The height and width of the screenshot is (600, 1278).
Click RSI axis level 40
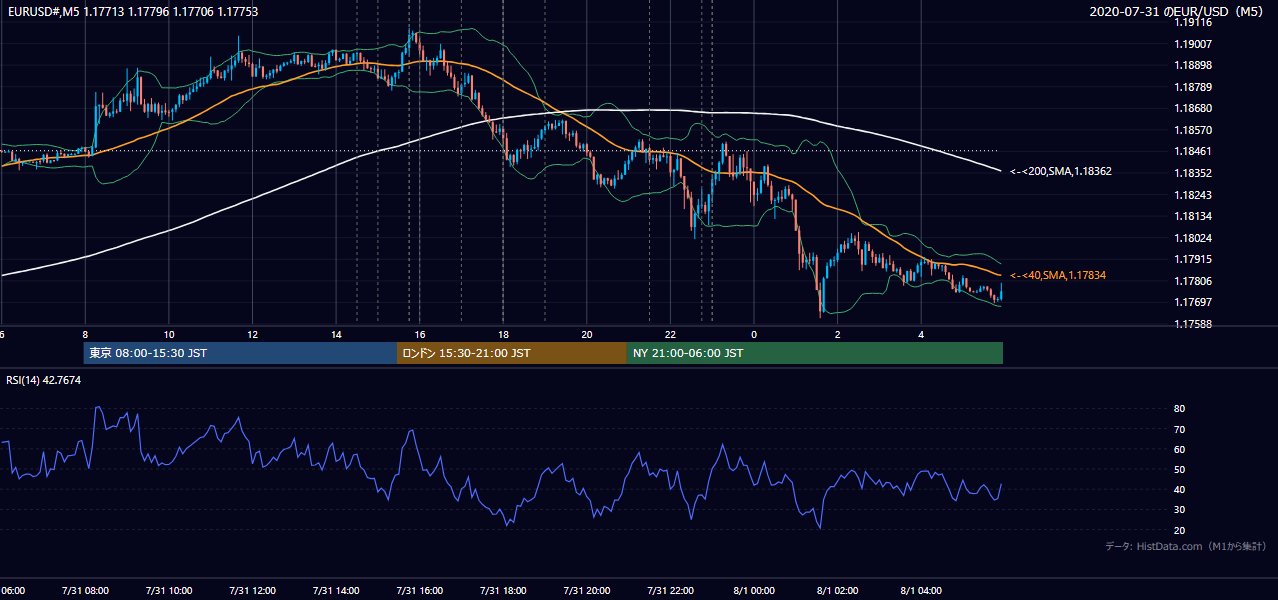[x=1179, y=489]
